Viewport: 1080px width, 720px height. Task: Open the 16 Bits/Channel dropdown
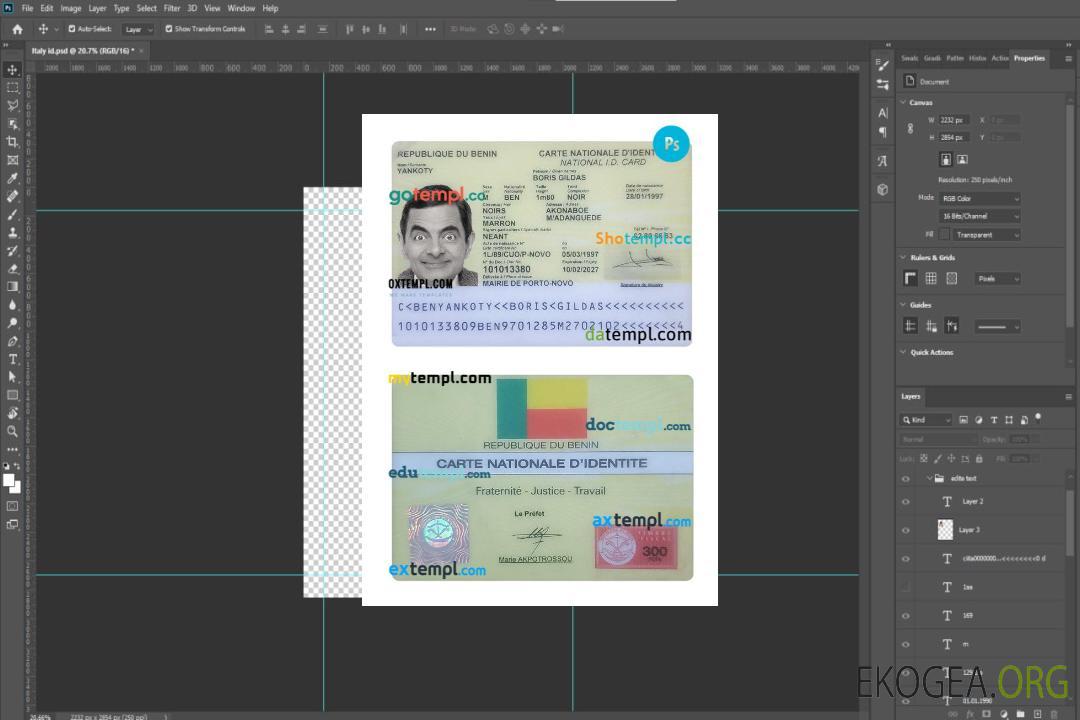pyautogui.click(x=980, y=216)
